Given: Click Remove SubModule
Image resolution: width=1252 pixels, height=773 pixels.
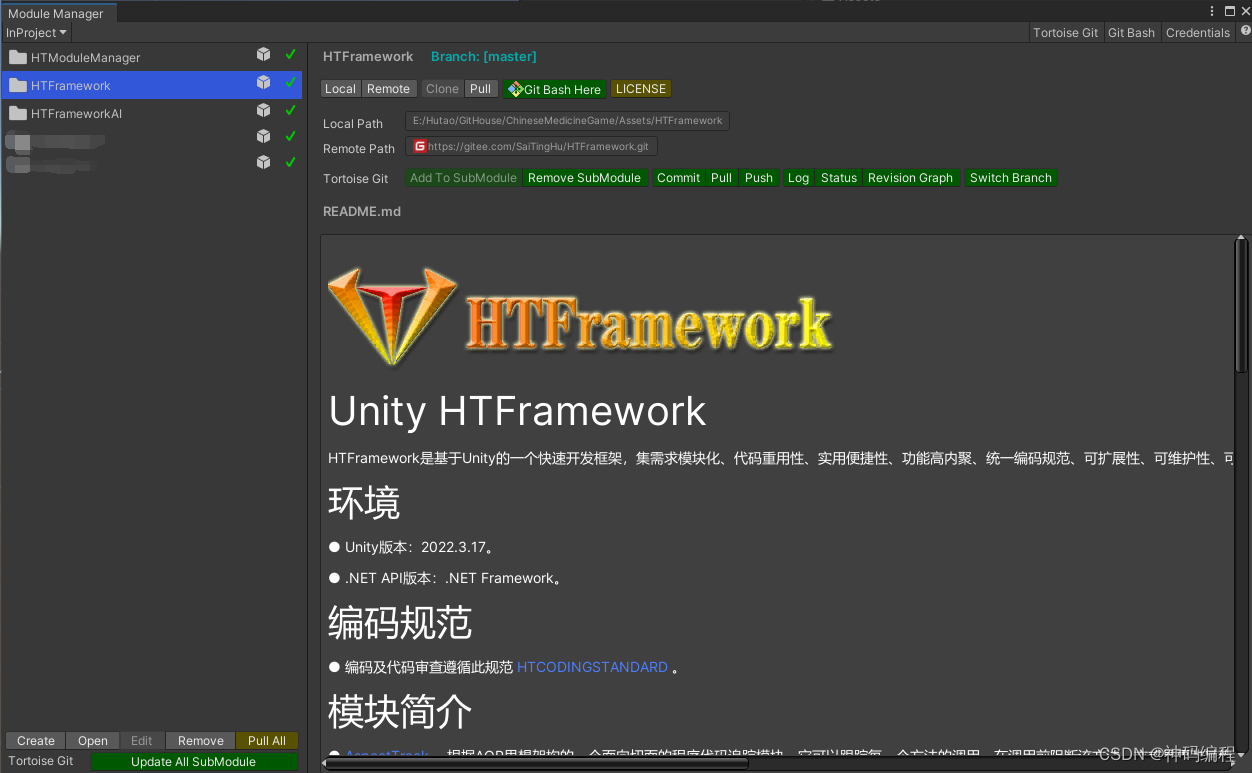Looking at the screenshot, I should pyautogui.click(x=584, y=178).
